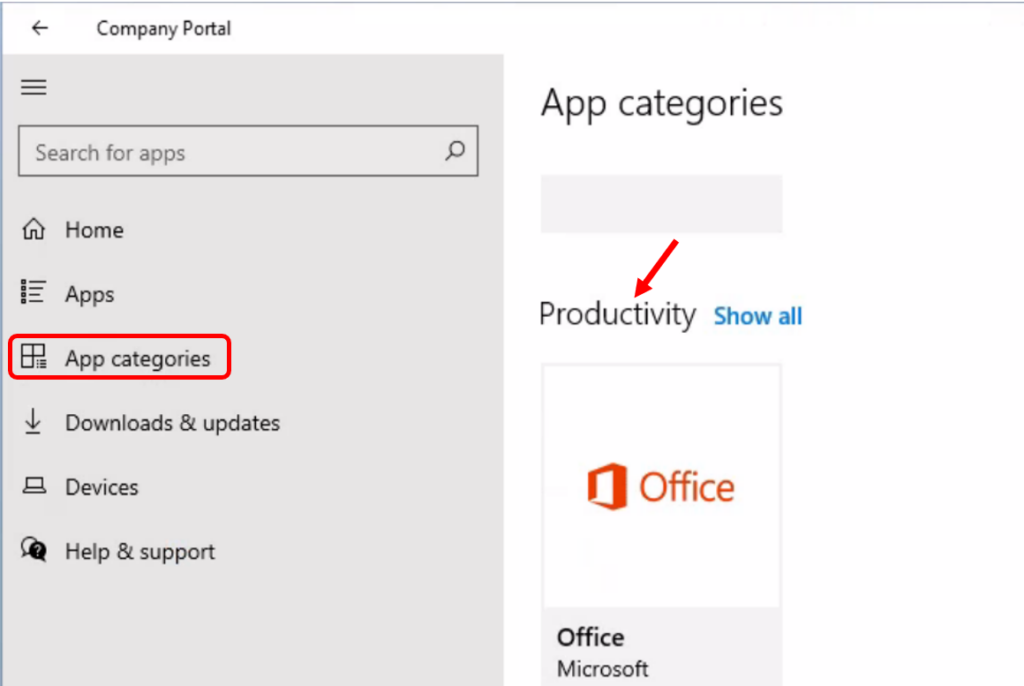Open the Home menu entry

click(94, 230)
